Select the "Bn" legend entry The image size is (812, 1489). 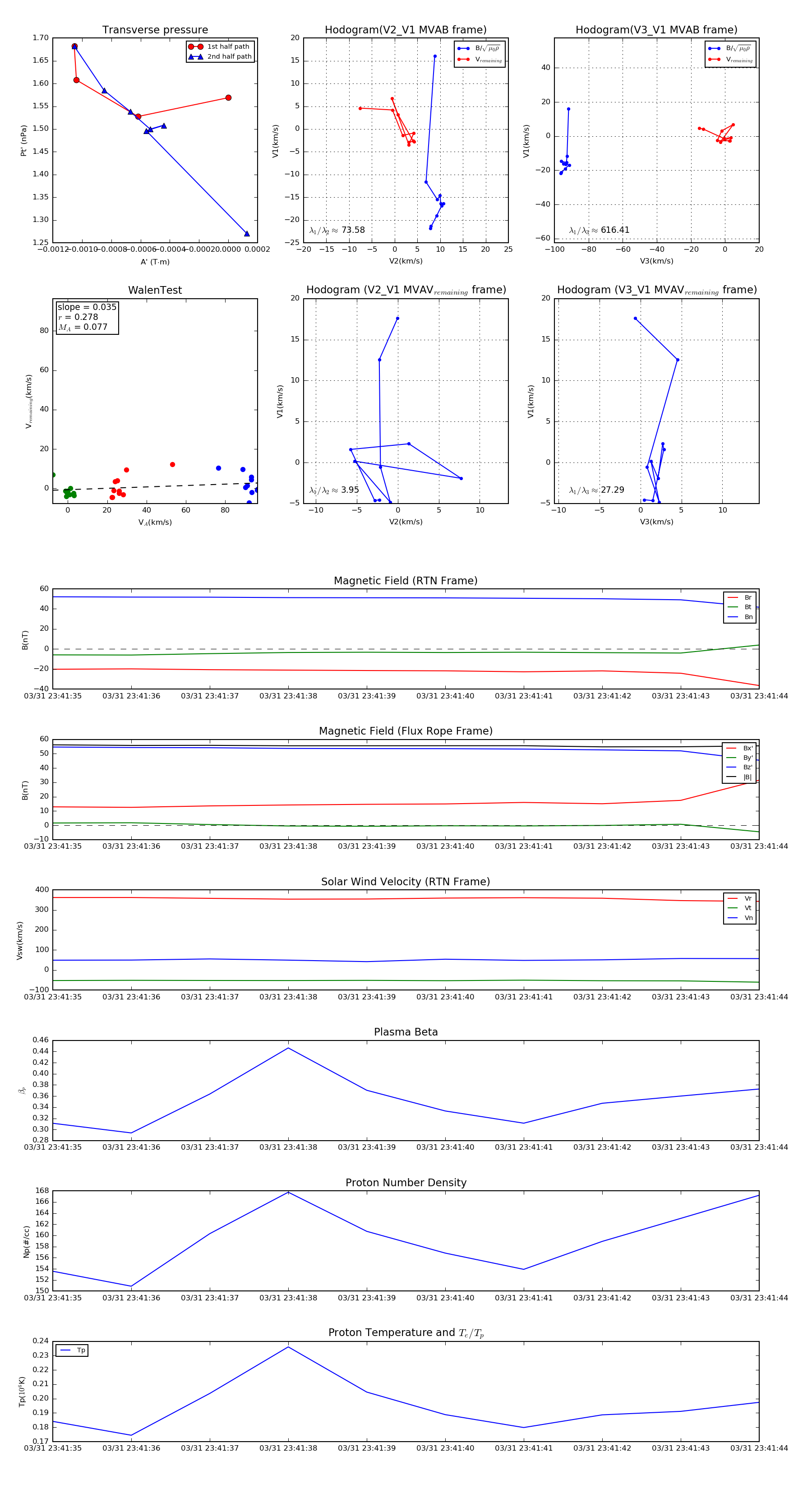[740, 617]
